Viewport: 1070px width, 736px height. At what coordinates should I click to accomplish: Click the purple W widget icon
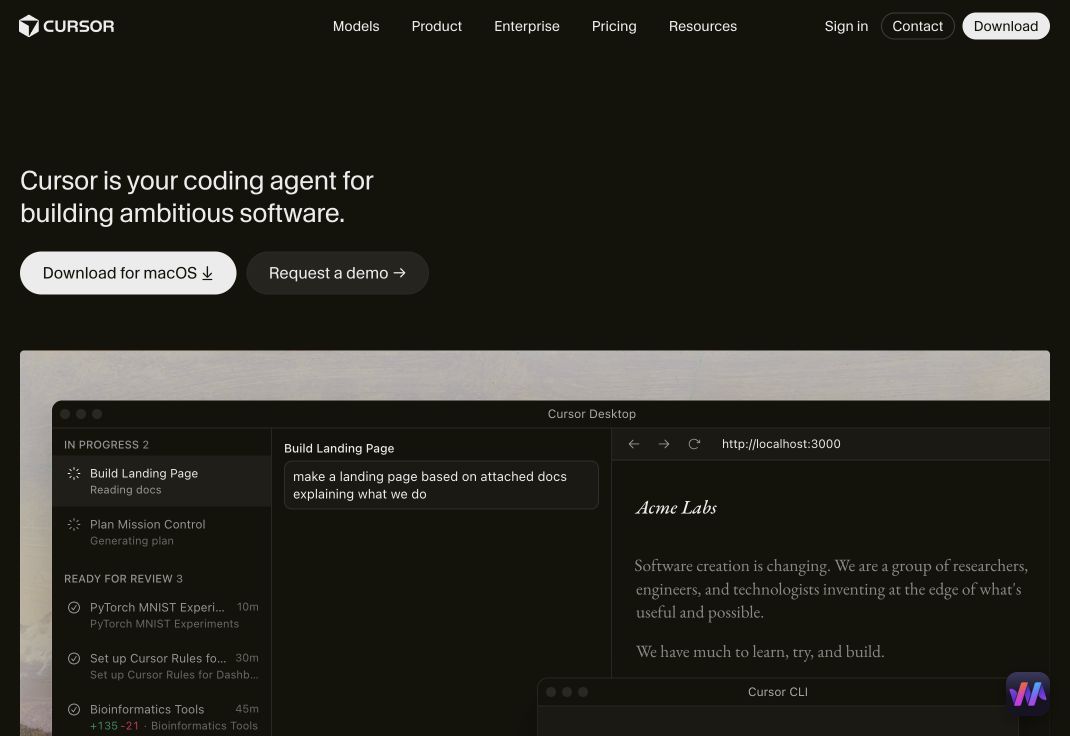click(x=1028, y=694)
